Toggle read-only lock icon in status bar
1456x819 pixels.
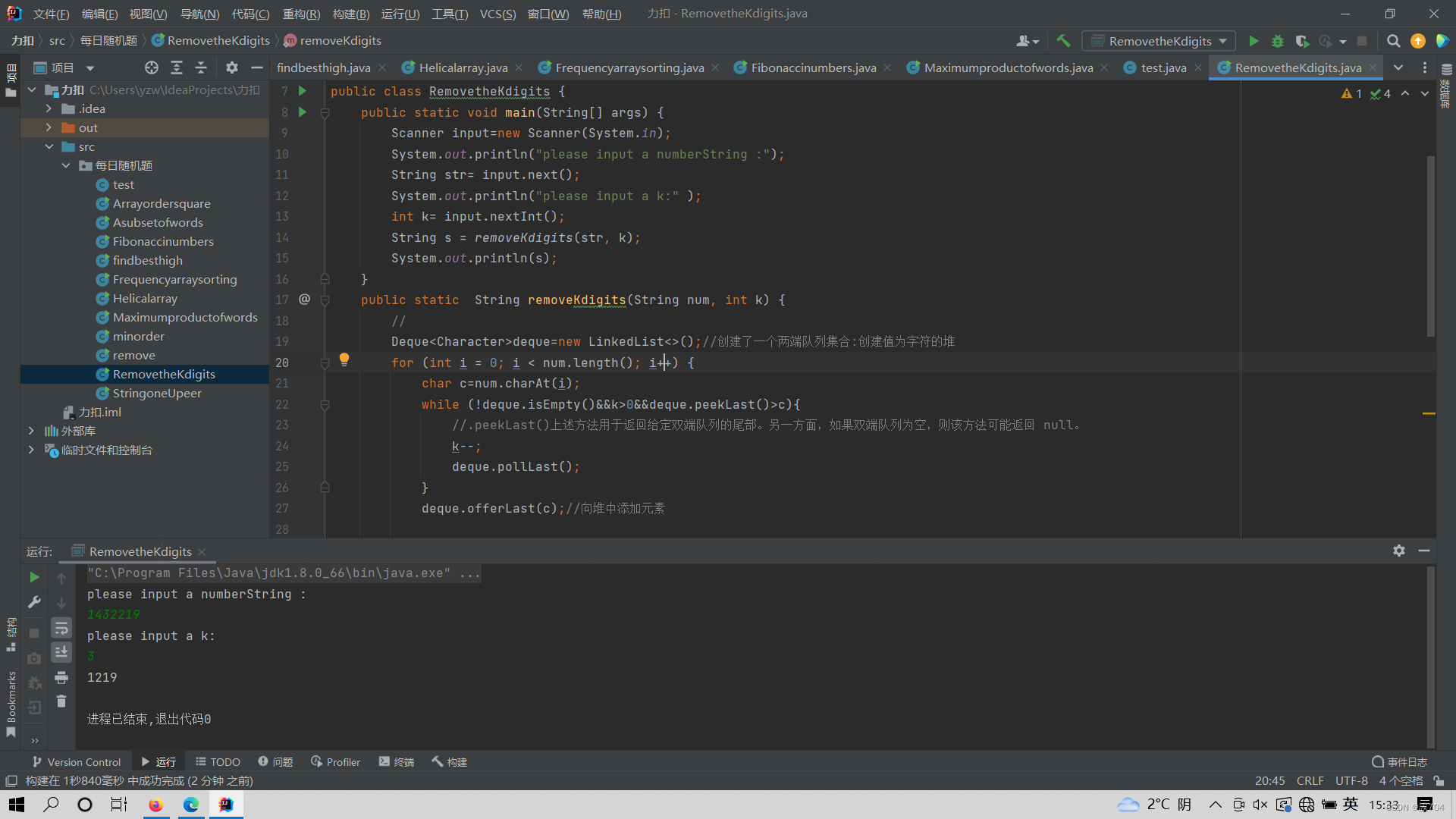pyautogui.click(x=1439, y=780)
